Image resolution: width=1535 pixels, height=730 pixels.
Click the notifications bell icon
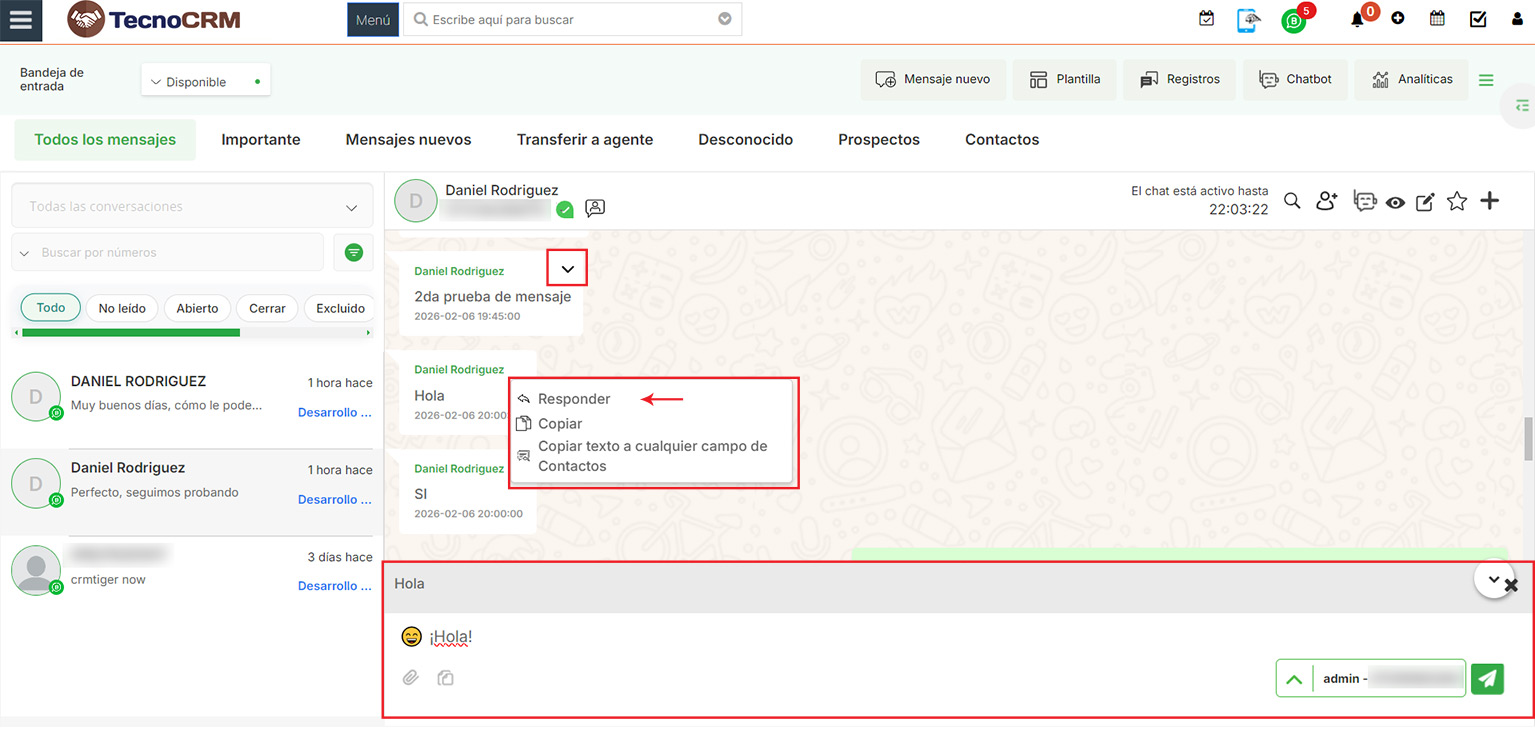pyautogui.click(x=1357, y=19)
